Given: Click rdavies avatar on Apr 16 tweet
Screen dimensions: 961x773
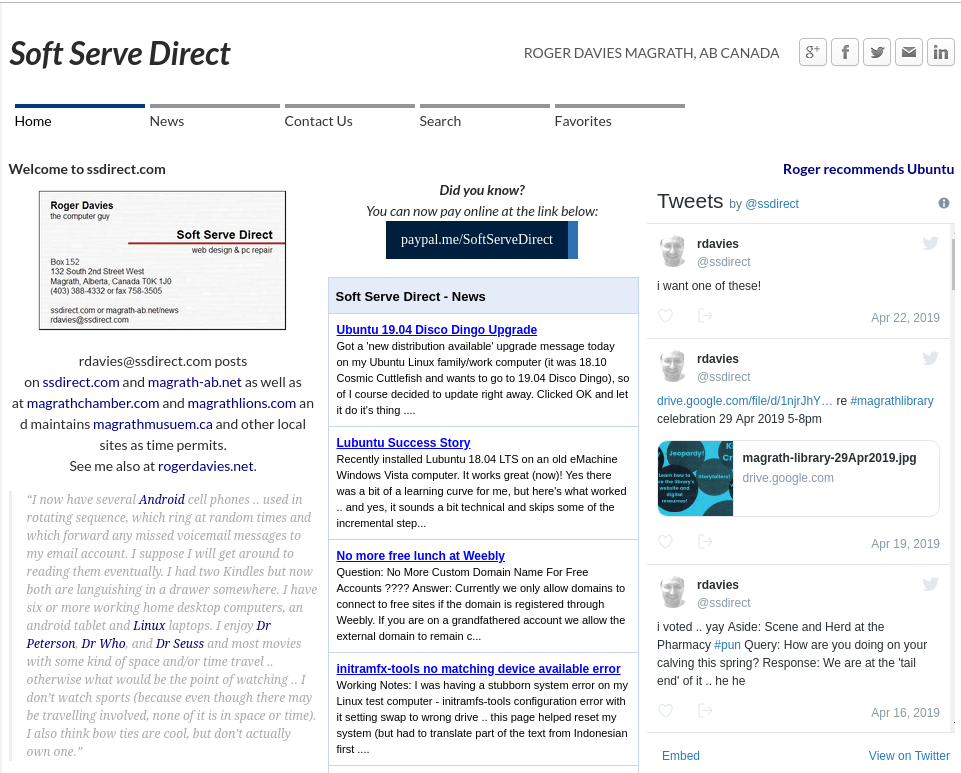Looking at the screenshot, I should 673,592.
